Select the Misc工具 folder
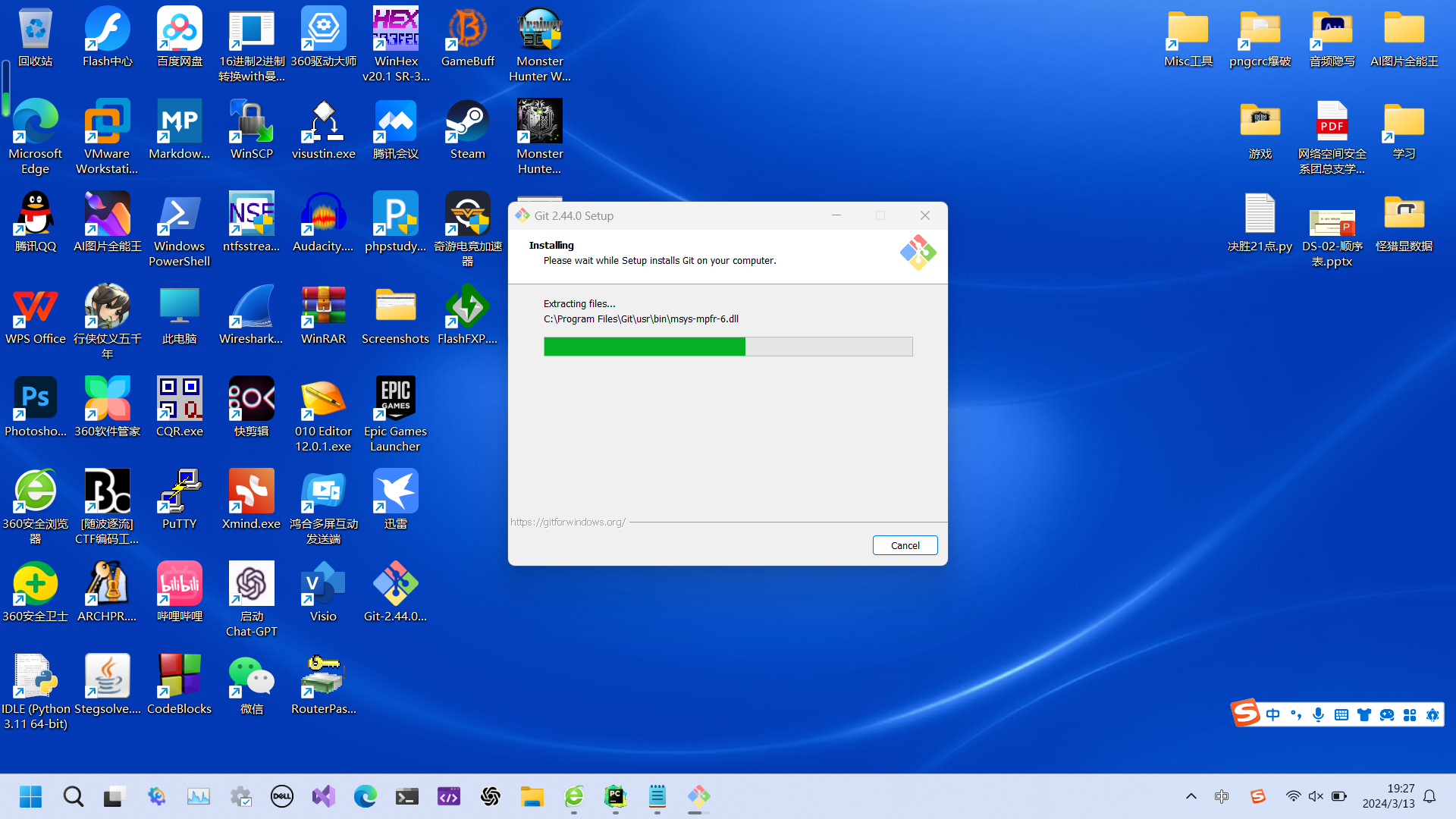This screenshot has height=819, width=1456. click(x=1188, y=38)
